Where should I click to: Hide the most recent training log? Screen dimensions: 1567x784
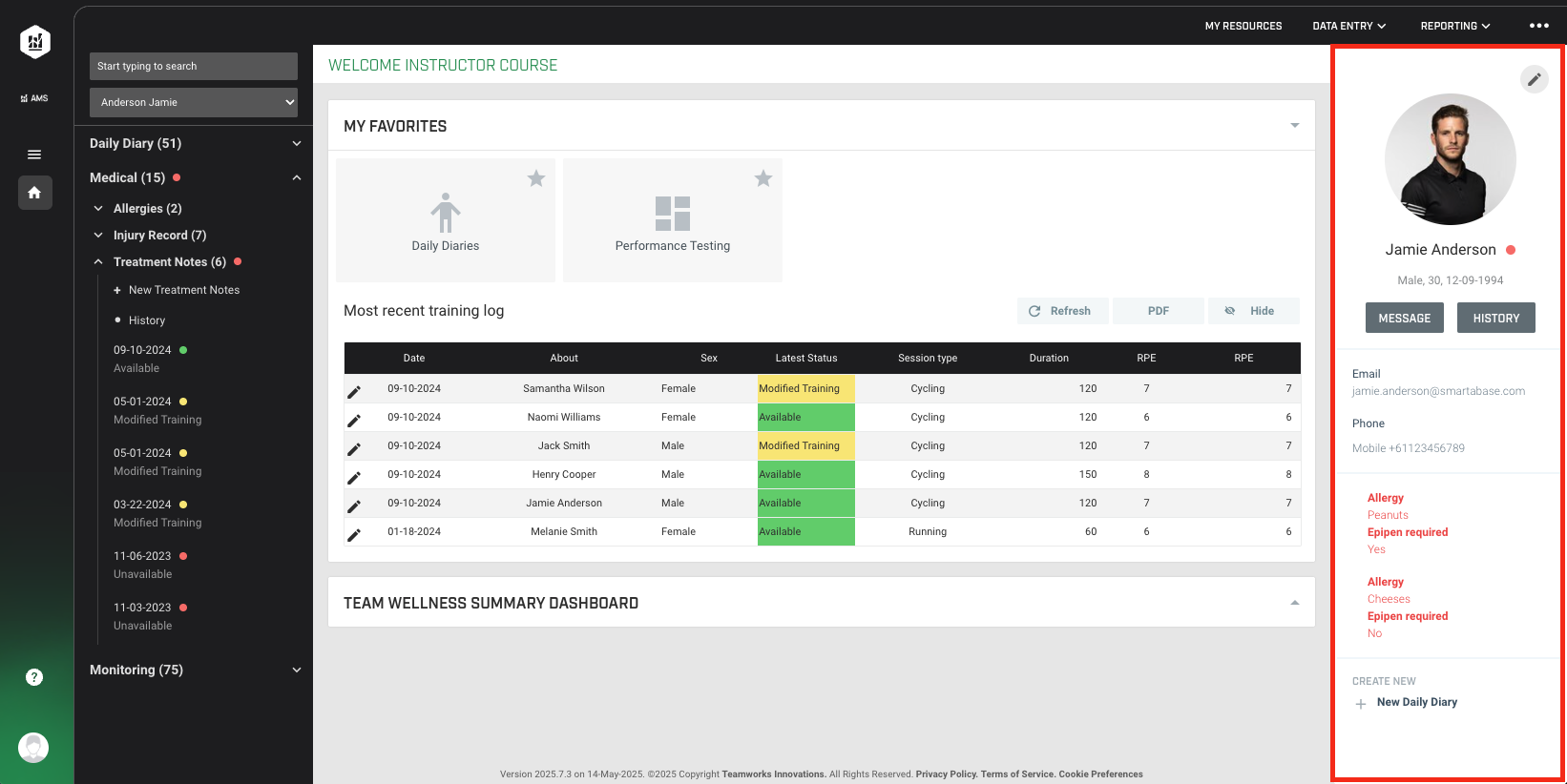click(x=1254, y=311)
